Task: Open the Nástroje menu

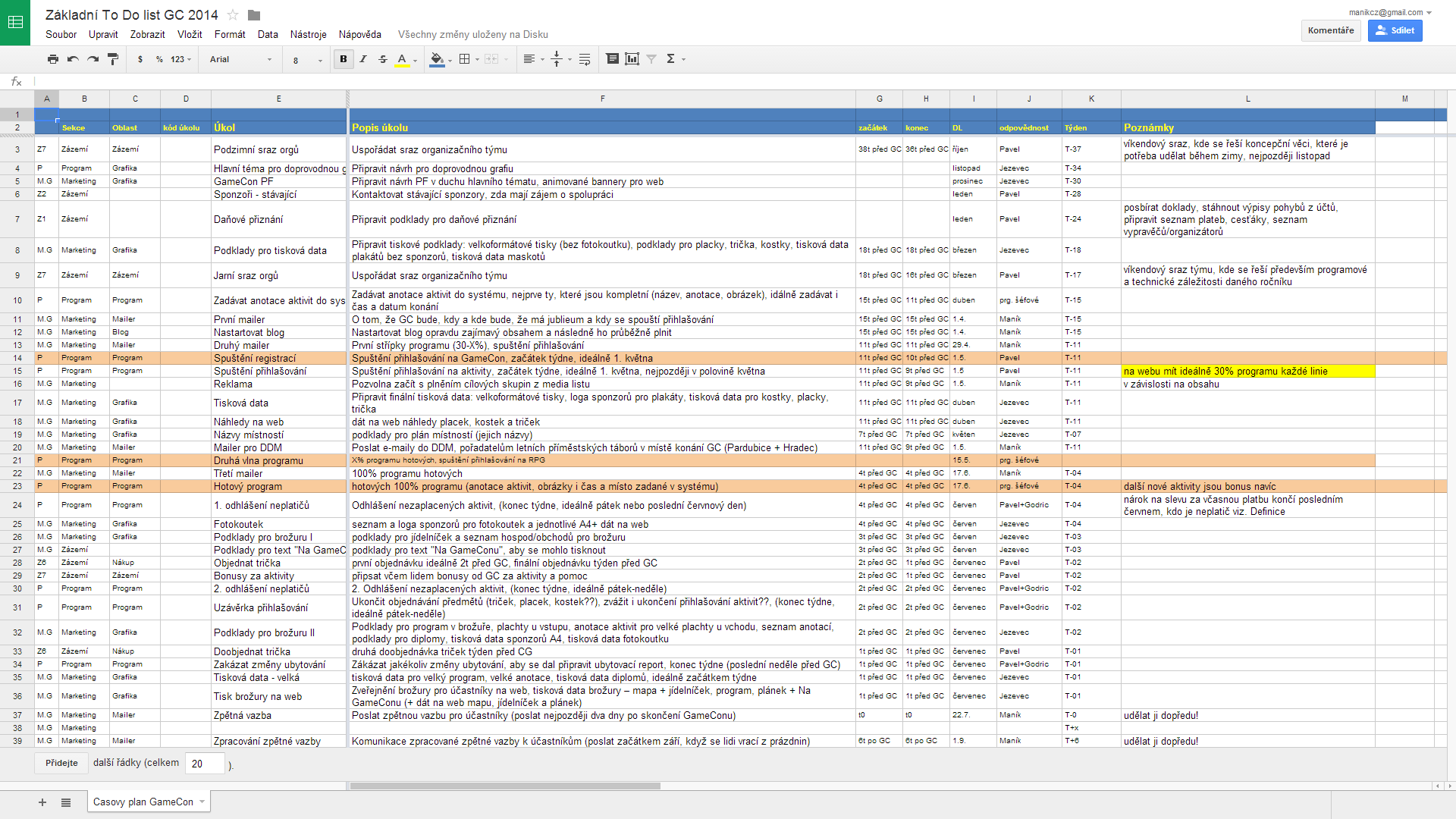Action: [308, 34]
